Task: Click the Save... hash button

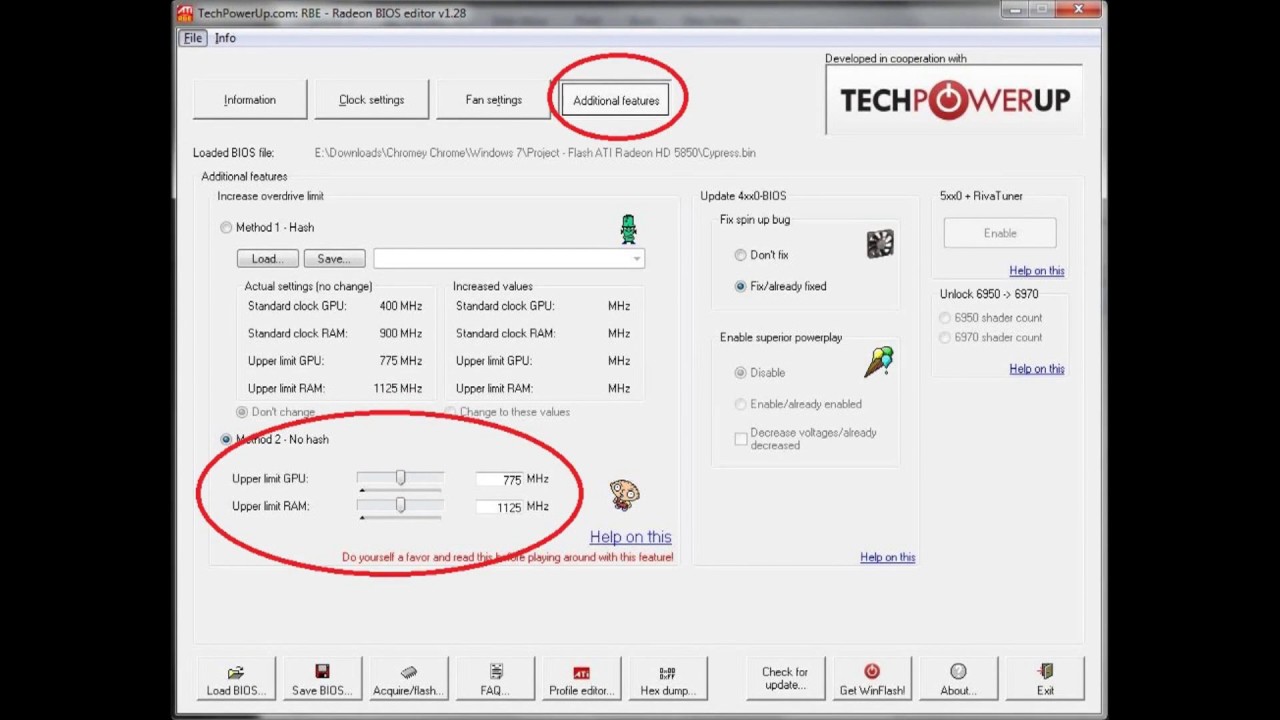Action: [x=334, y=259]
